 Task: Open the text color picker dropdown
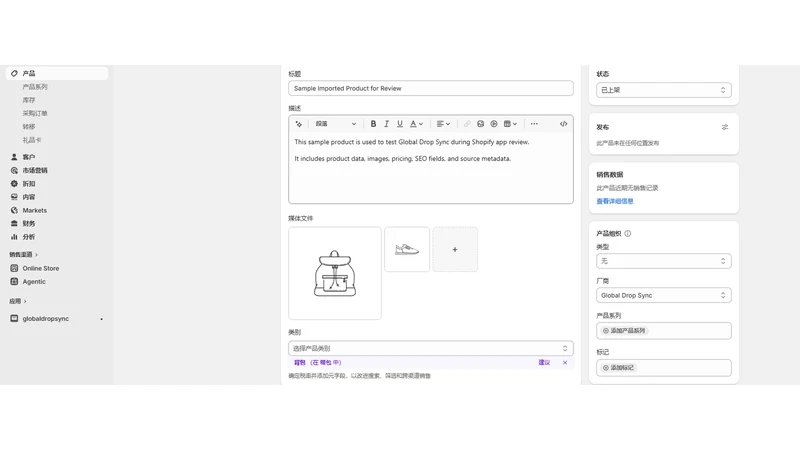tap(416, 124)
